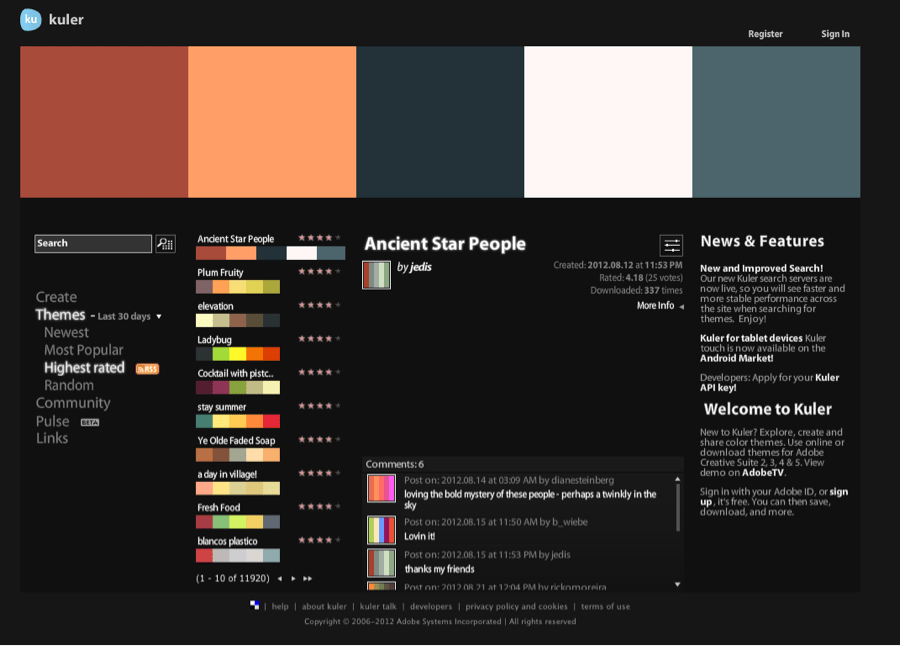Select stay summer theme
Viewport: 900px width, 646px height.
(238, 421)
